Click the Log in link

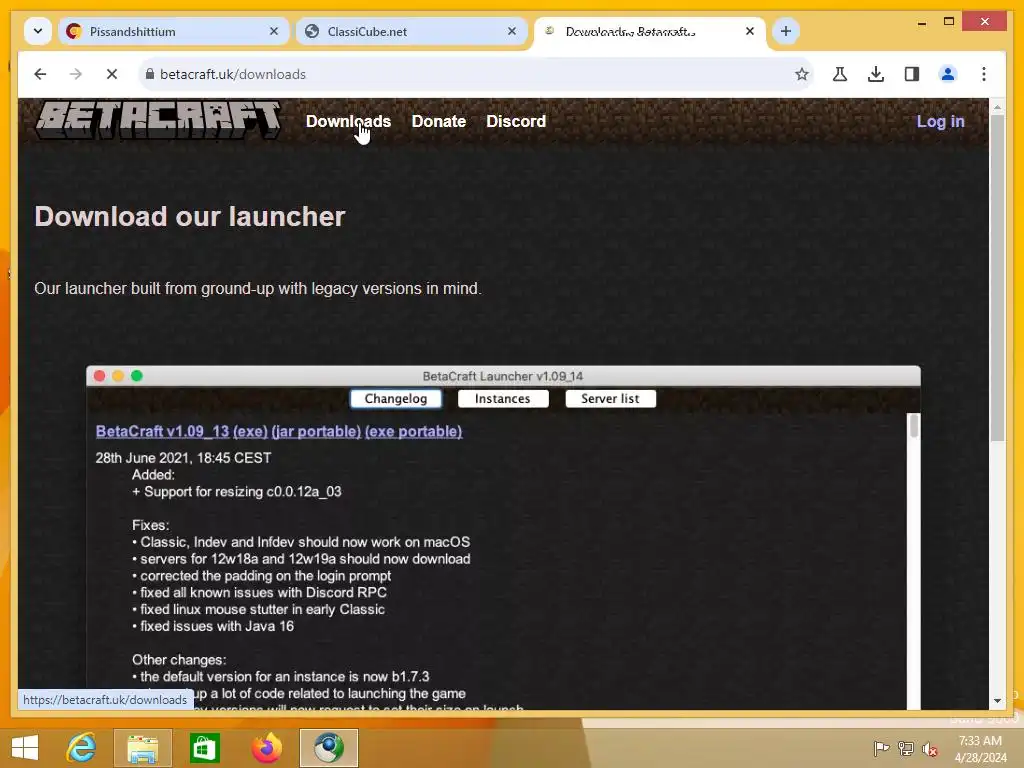[x=940, y=121]
